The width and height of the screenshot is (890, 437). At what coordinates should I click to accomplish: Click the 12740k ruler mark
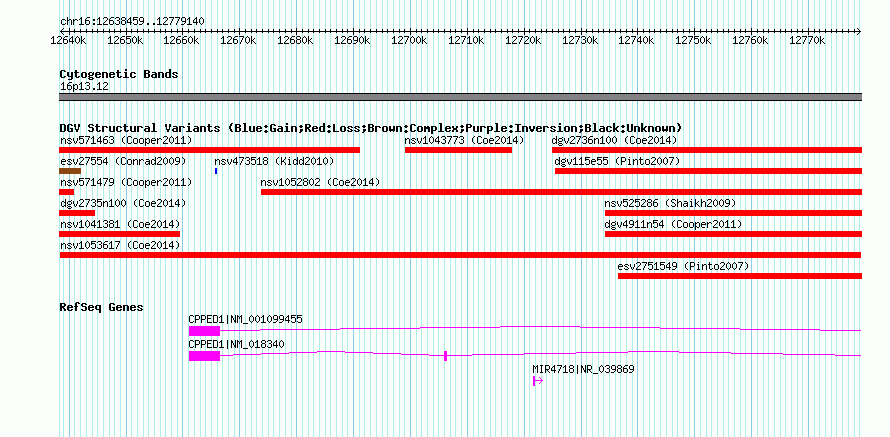click(636, 40)
